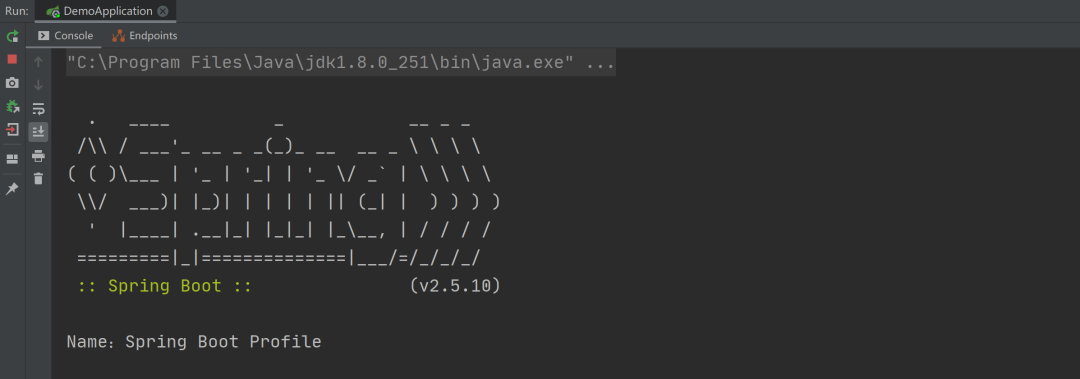Click the ':: Spring Boot ::' text
This screenshot has width=1080, height=379.
[x=165, y=286]
